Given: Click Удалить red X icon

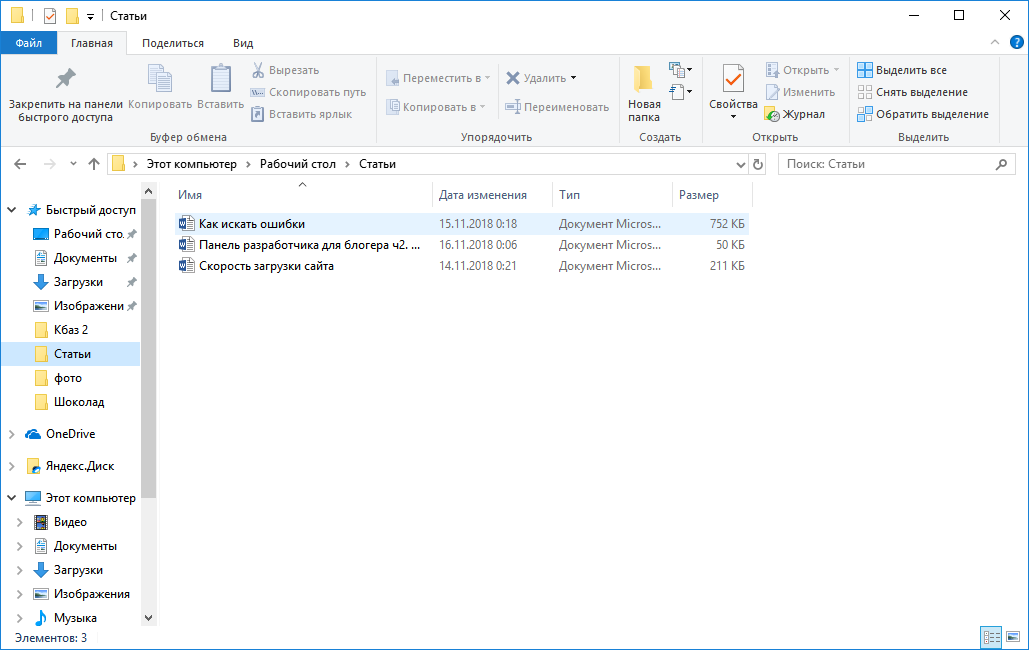Looking at the screenshot, I should pos(513,78).
